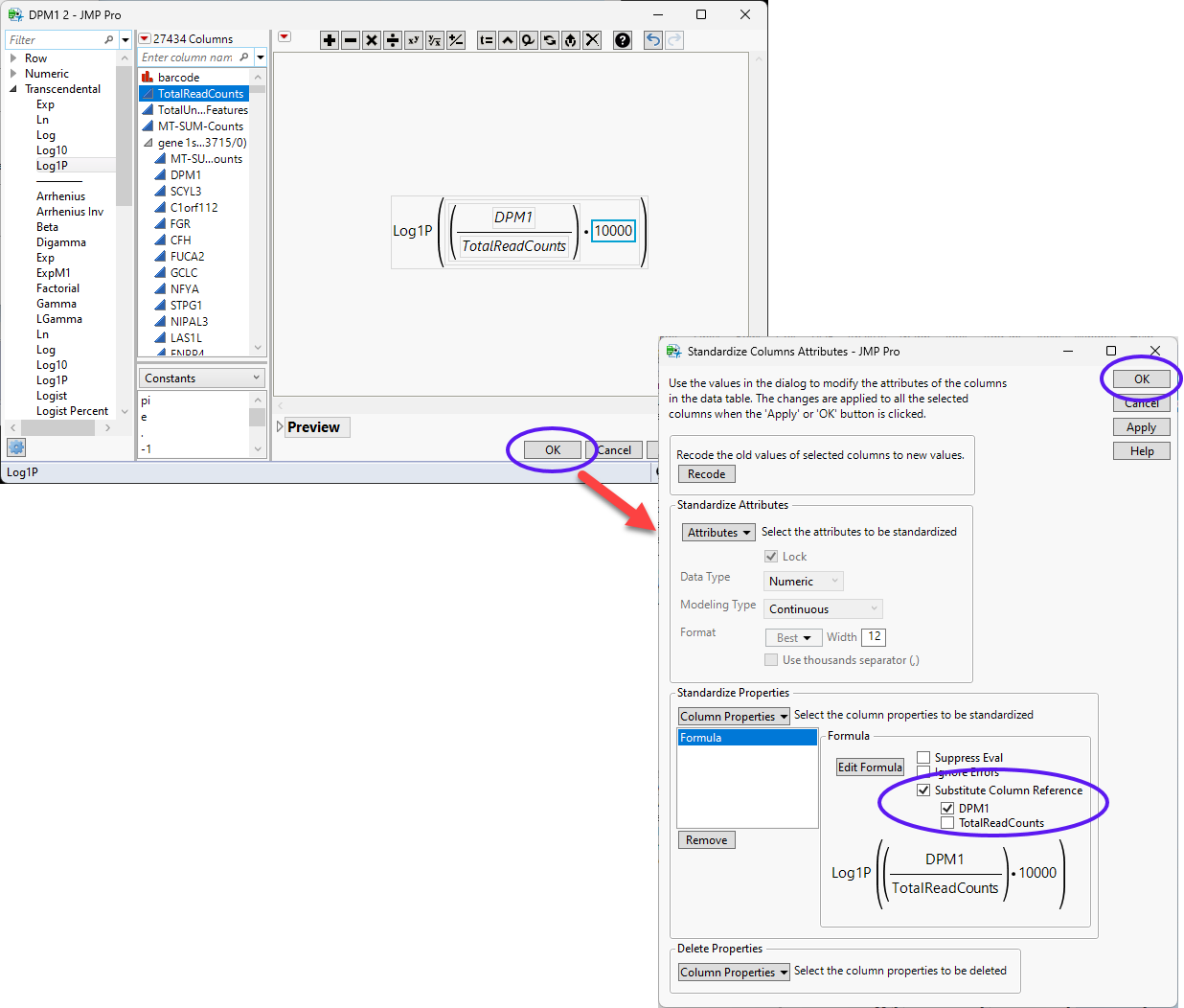Screen dimensions: 1184x1008
Task: Click OK in Standardize Columns Attributes window
Action: [x=1142, y=379]
